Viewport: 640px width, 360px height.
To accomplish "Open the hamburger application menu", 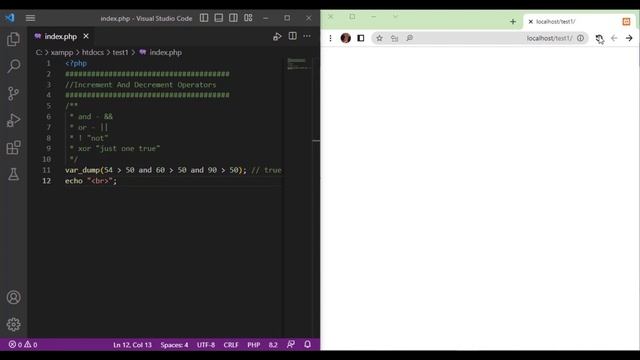I will pyautogui.click(x=30, y=18).
